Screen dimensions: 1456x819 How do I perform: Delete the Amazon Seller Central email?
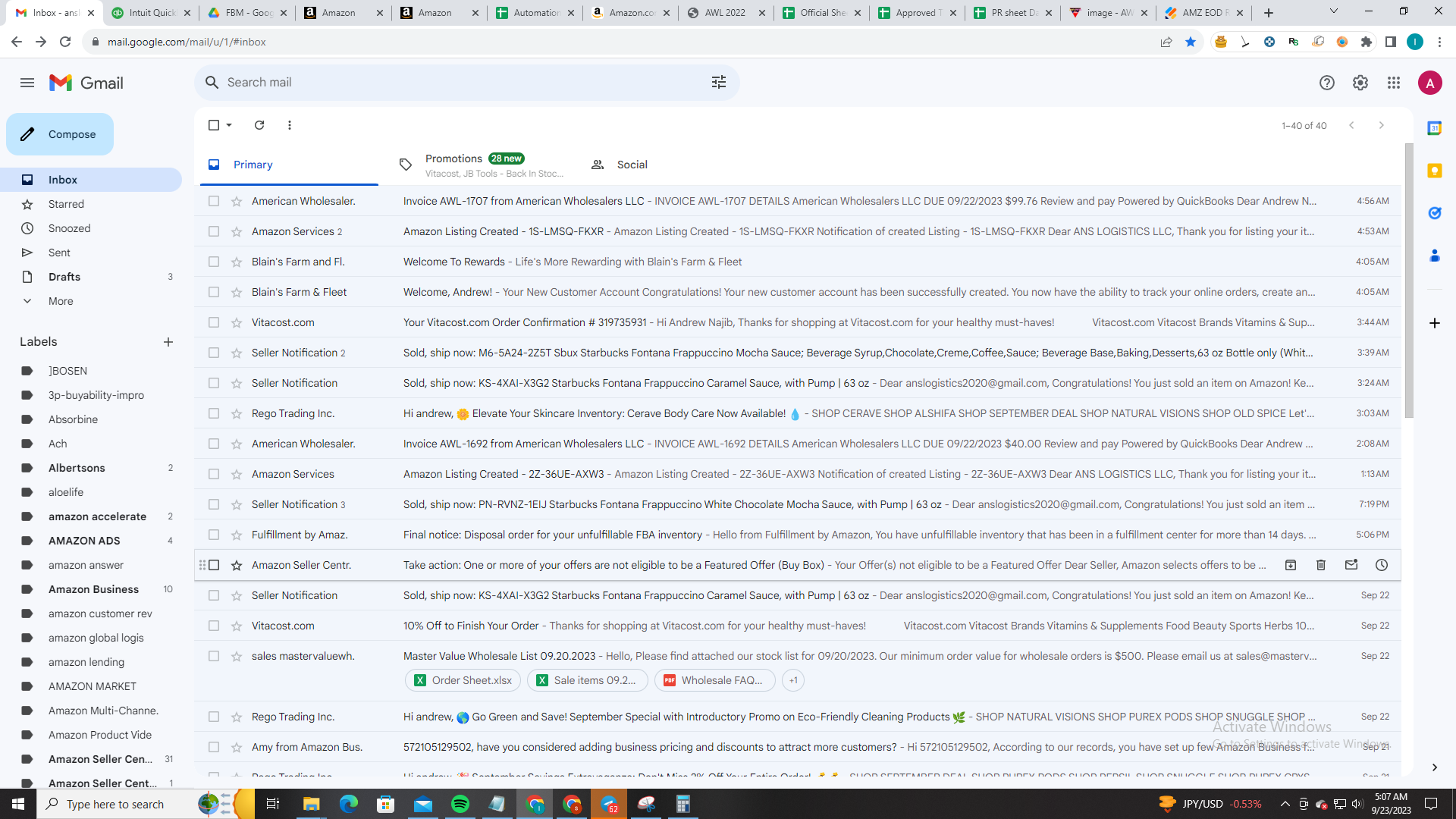tap(1321, 565)
